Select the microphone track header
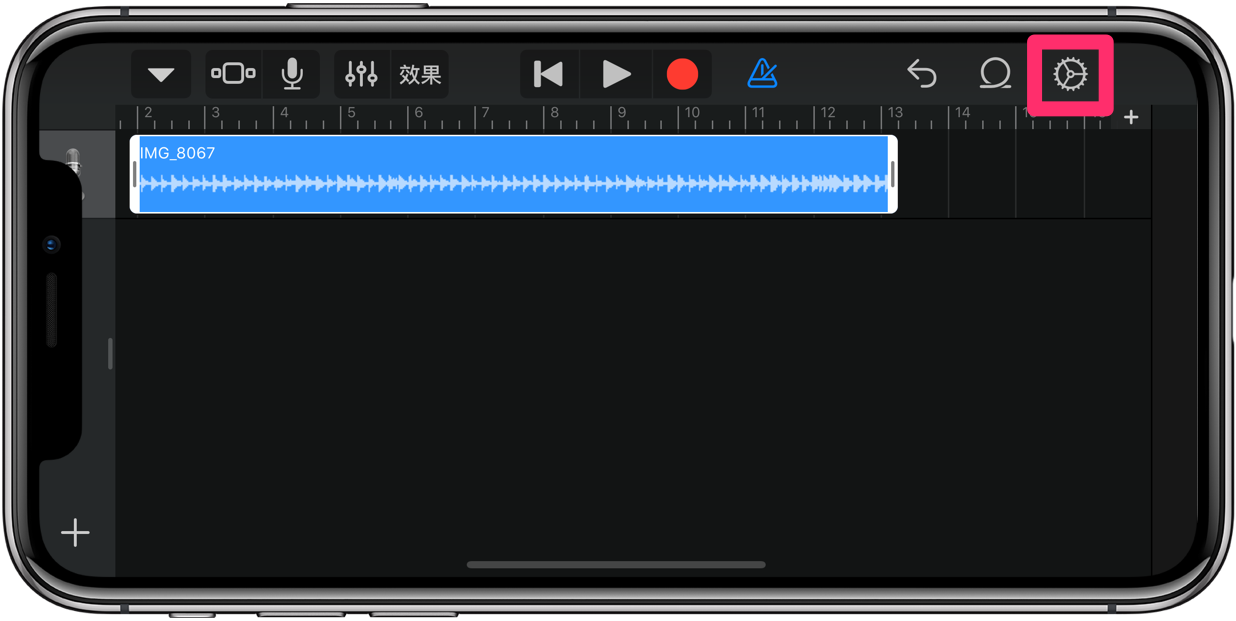 [x=76, y=174]
